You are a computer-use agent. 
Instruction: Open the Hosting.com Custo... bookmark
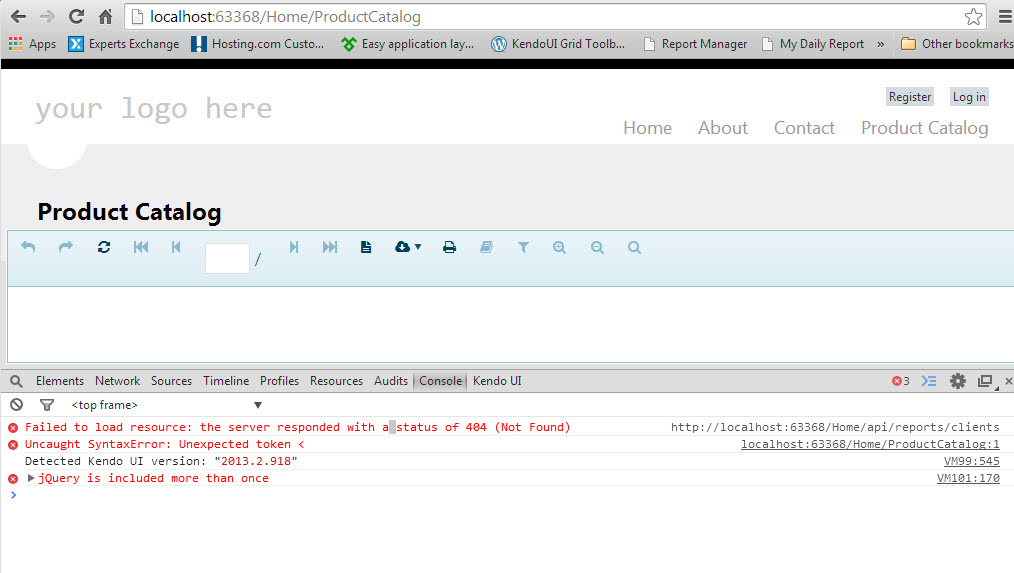[257, 44]
